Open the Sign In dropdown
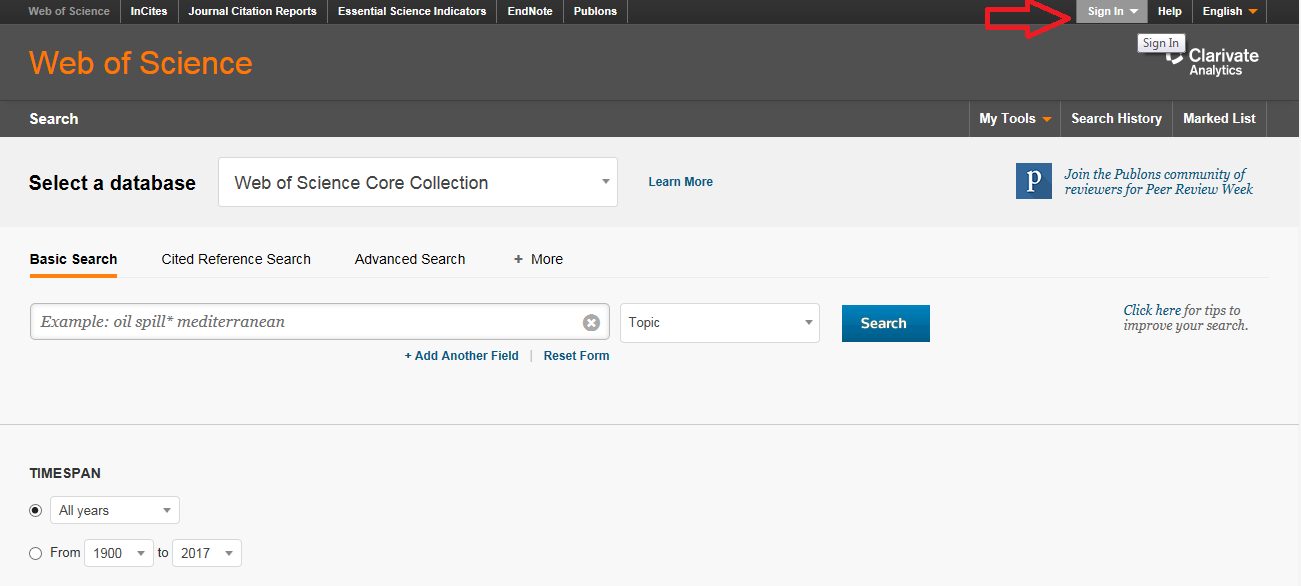The image size is (1301, 586). pyautogui.click(x=1112, y=12)
